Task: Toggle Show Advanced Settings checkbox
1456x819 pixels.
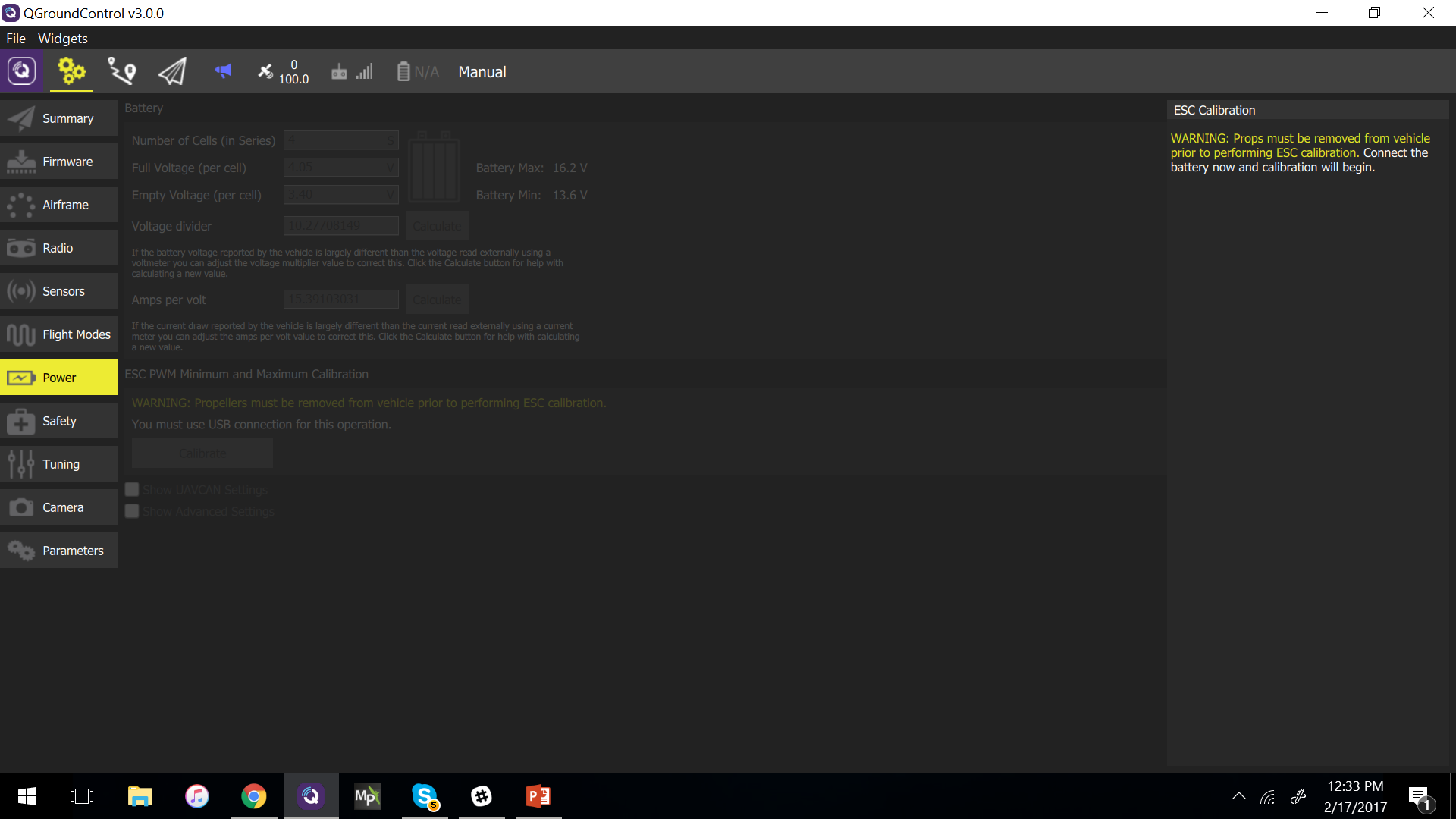Action: click(x=132, y=511)
